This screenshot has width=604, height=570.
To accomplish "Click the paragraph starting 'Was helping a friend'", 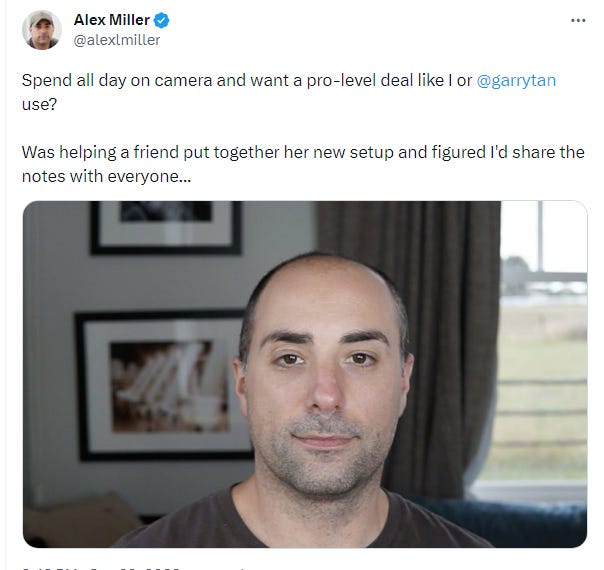I will pos(303,164).
